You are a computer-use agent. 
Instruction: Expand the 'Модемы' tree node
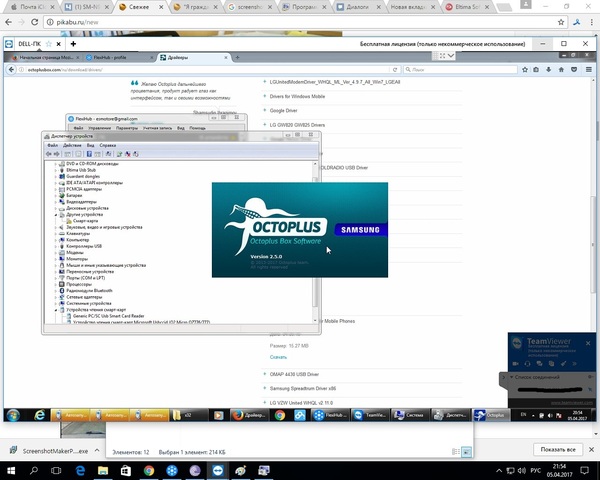tap(55, 253)
